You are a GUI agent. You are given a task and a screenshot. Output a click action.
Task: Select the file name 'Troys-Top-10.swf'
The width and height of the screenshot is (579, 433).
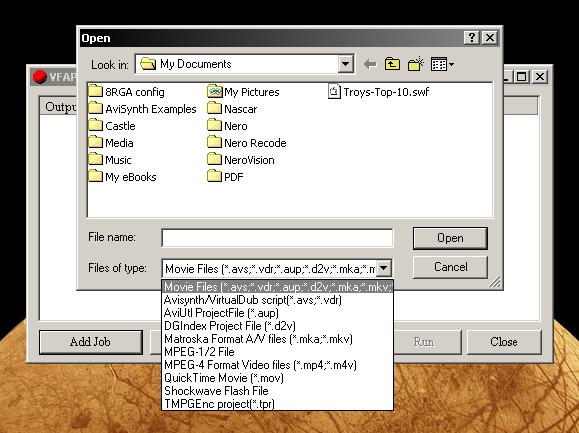click(x=386, y=92)
